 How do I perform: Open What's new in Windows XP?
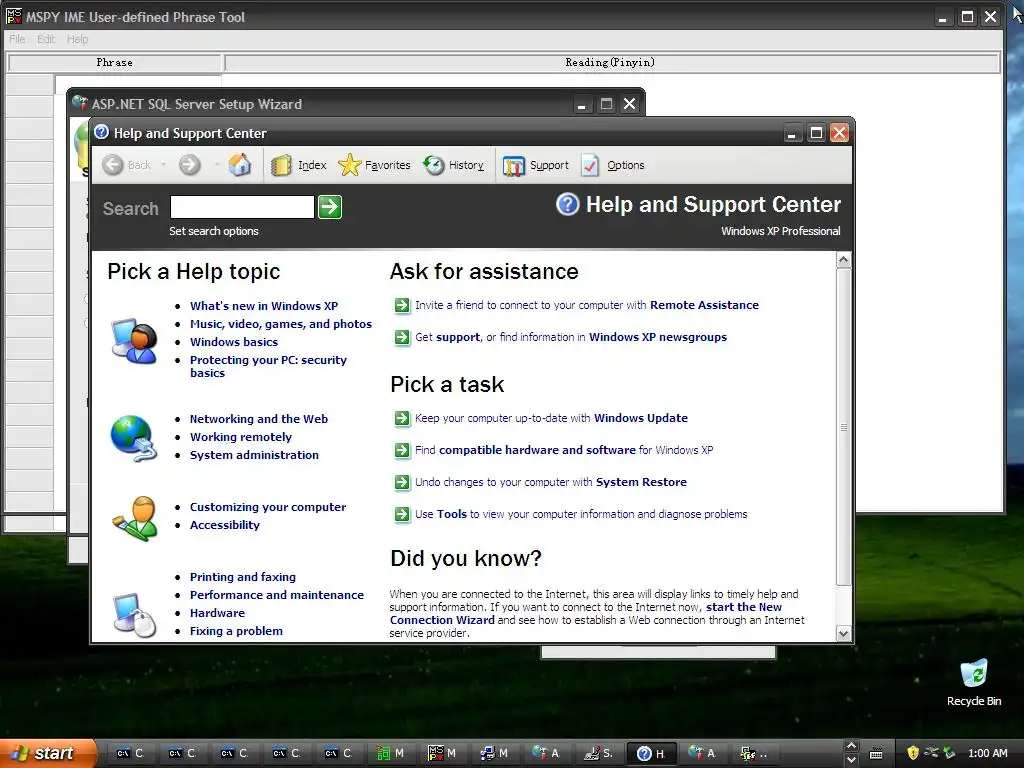point(264,306)
